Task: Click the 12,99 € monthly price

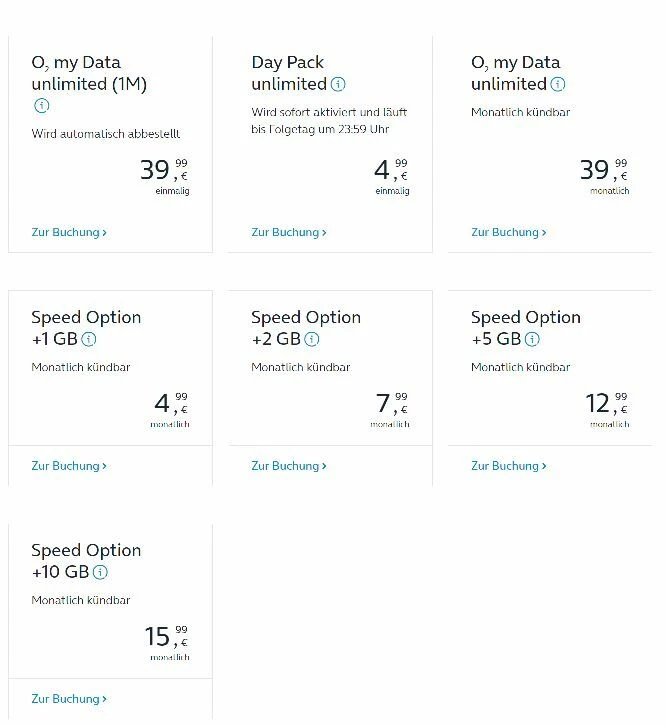Action: (606, 404)
